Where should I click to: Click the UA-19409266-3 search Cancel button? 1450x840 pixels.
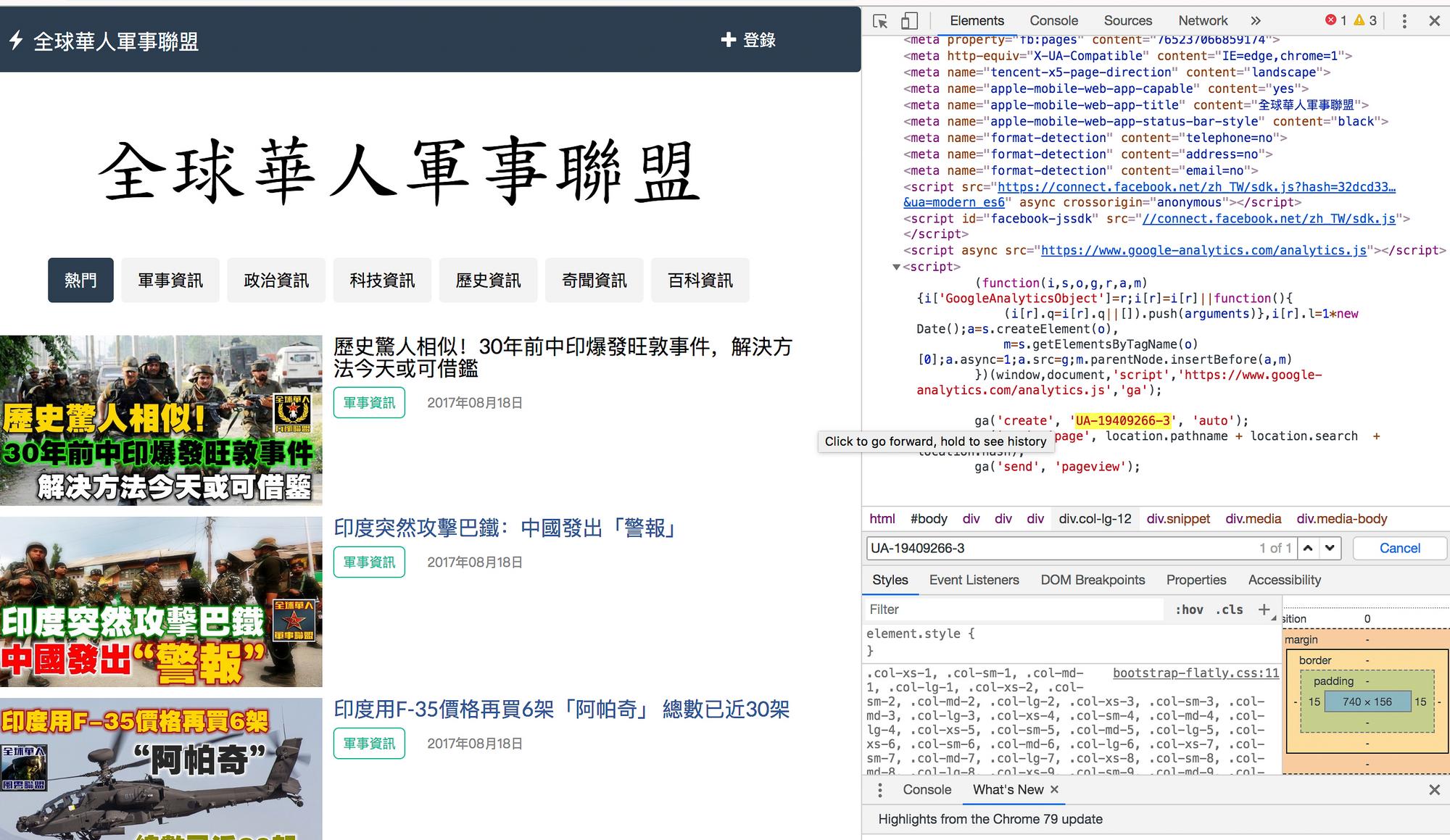click(1399, 548)
